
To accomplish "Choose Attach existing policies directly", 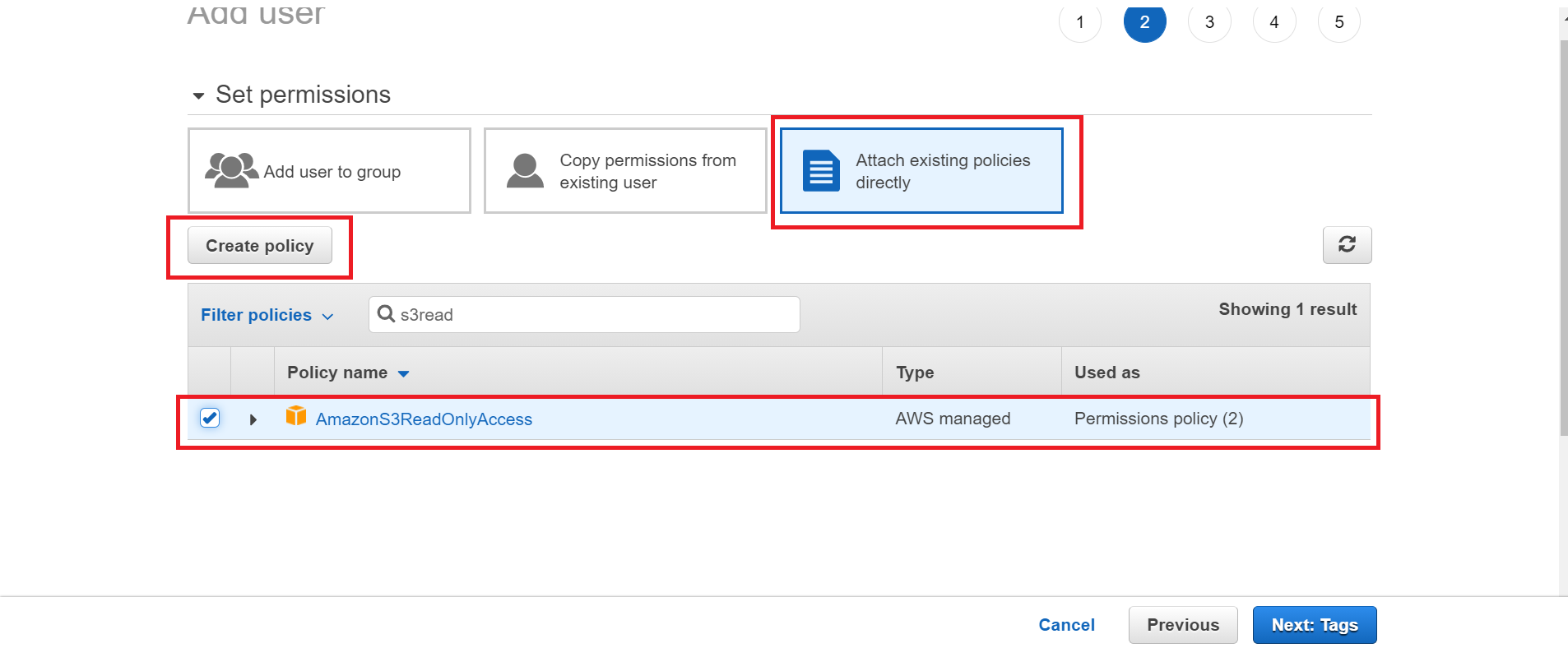I will (921, 171).
